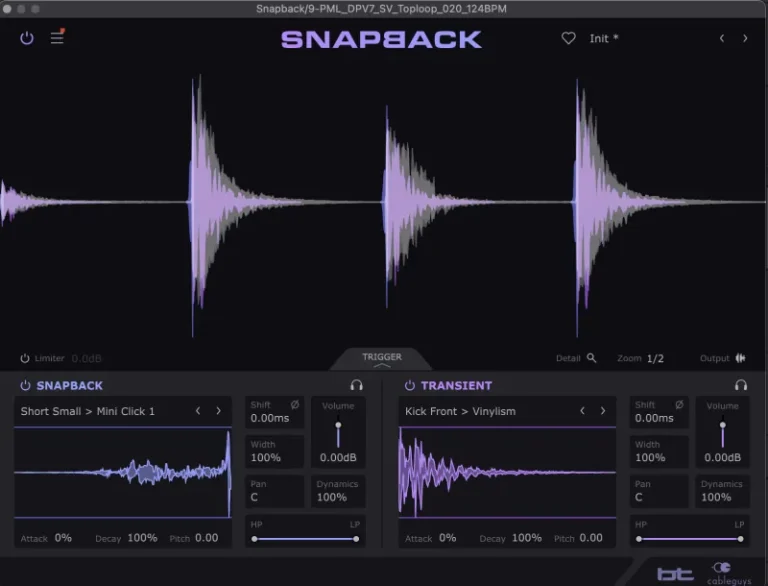
Task: Click the Transient Width 100% field
Action: coord(659,451)
